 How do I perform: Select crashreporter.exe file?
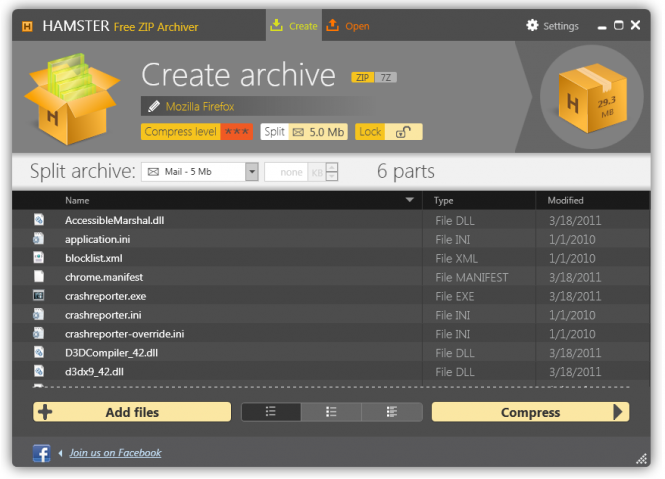[x=331, y=296]
